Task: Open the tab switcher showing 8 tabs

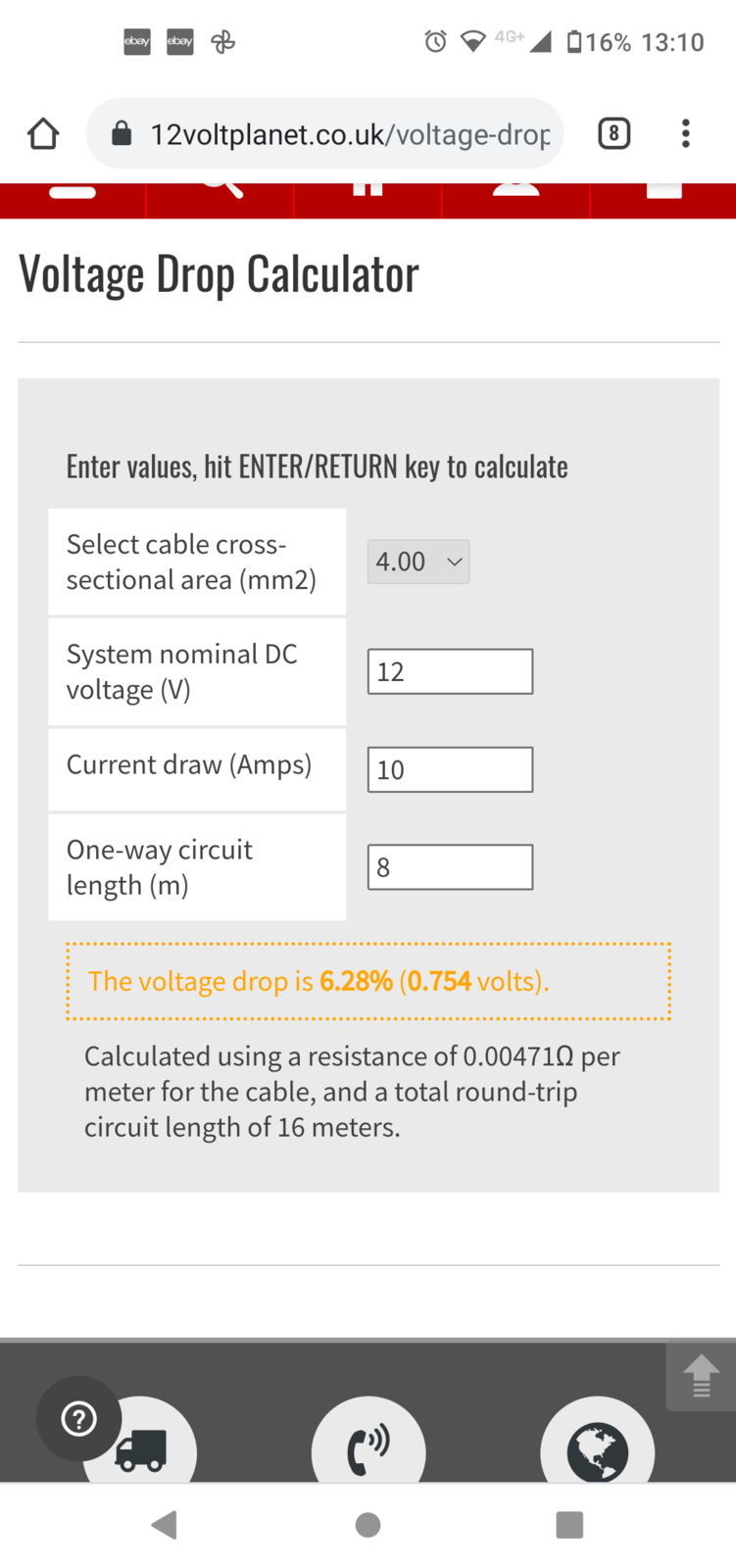Action: 613,133
